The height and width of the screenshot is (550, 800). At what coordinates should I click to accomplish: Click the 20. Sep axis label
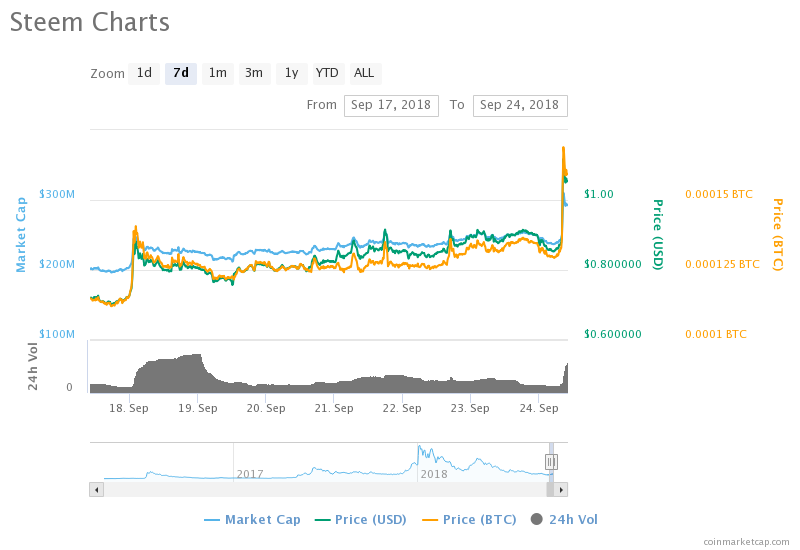coord(266,408)
